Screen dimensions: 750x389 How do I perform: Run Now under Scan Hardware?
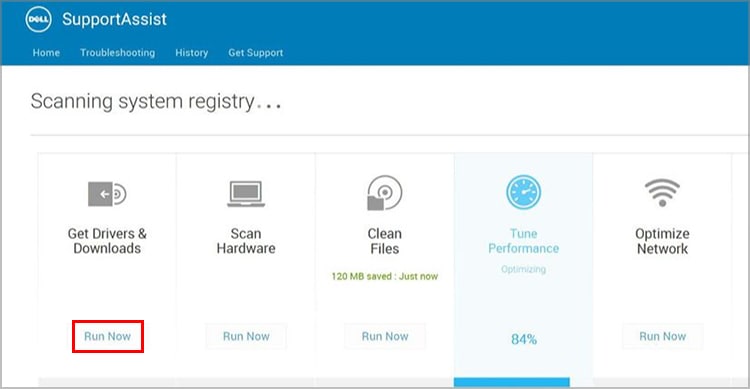tap(246, 336)
